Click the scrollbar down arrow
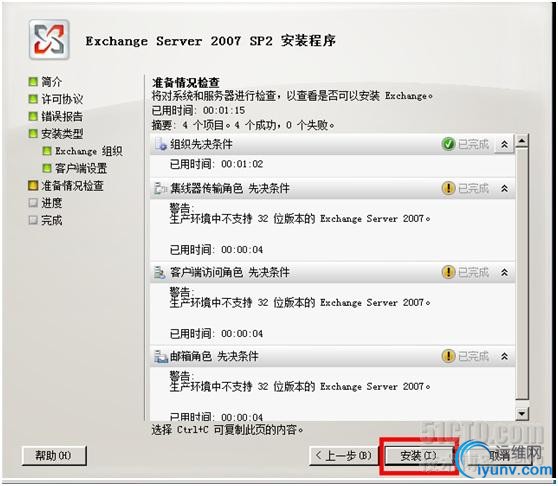The width and height of the screenshot is (558, 486). tap(522, 413)
